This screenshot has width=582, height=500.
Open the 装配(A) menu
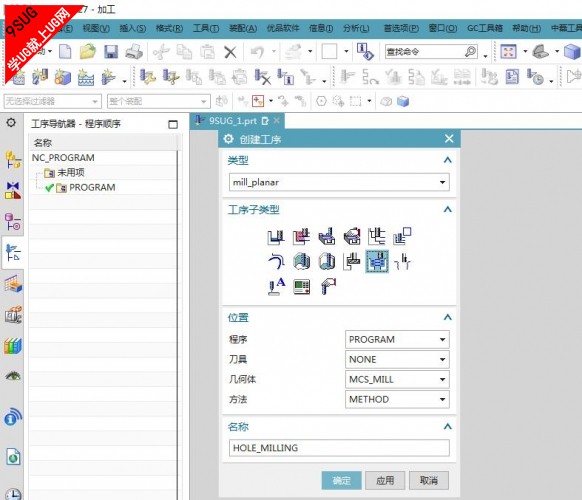[x=243, y=28]
